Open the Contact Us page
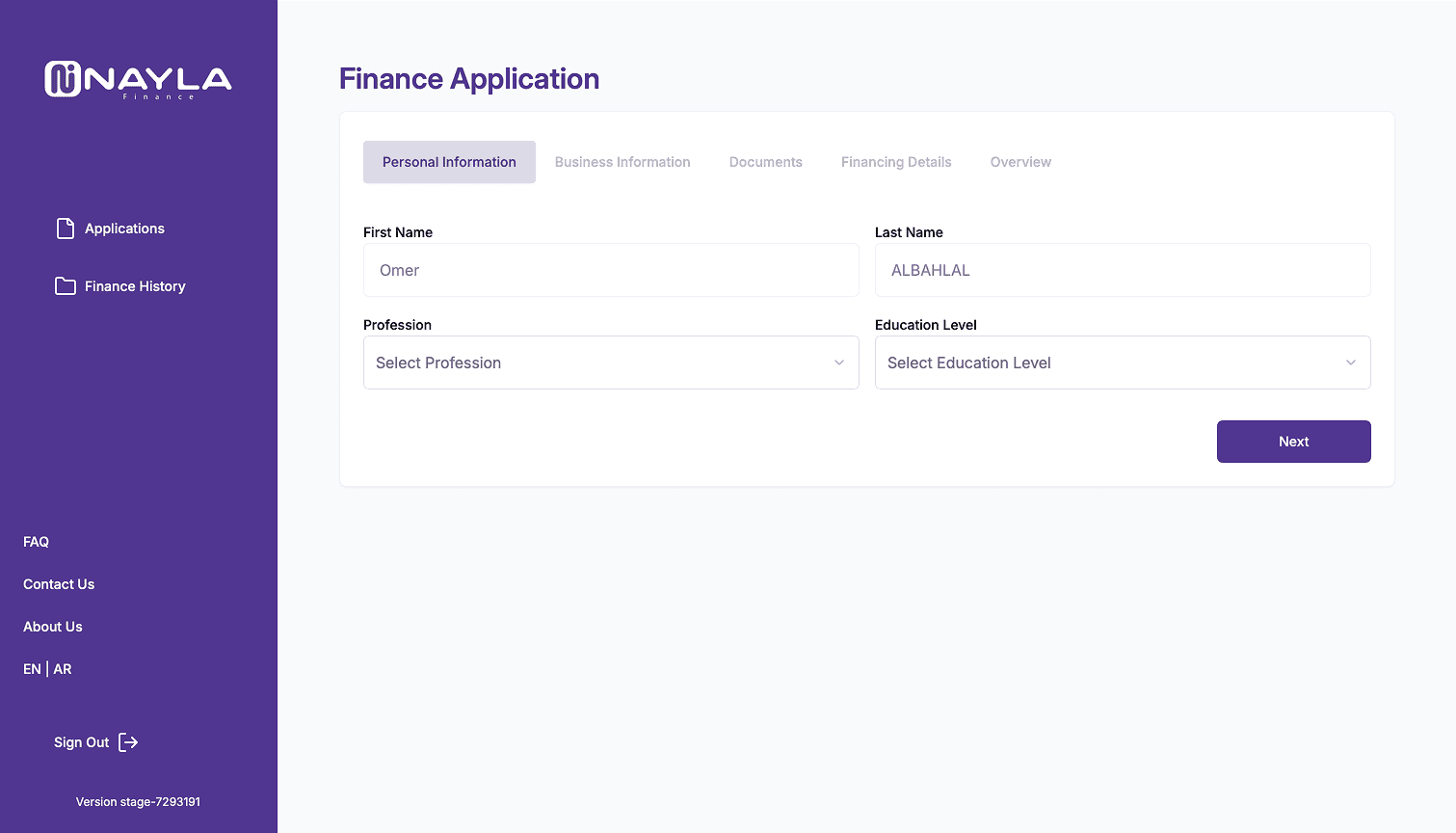 pos(58,583)
